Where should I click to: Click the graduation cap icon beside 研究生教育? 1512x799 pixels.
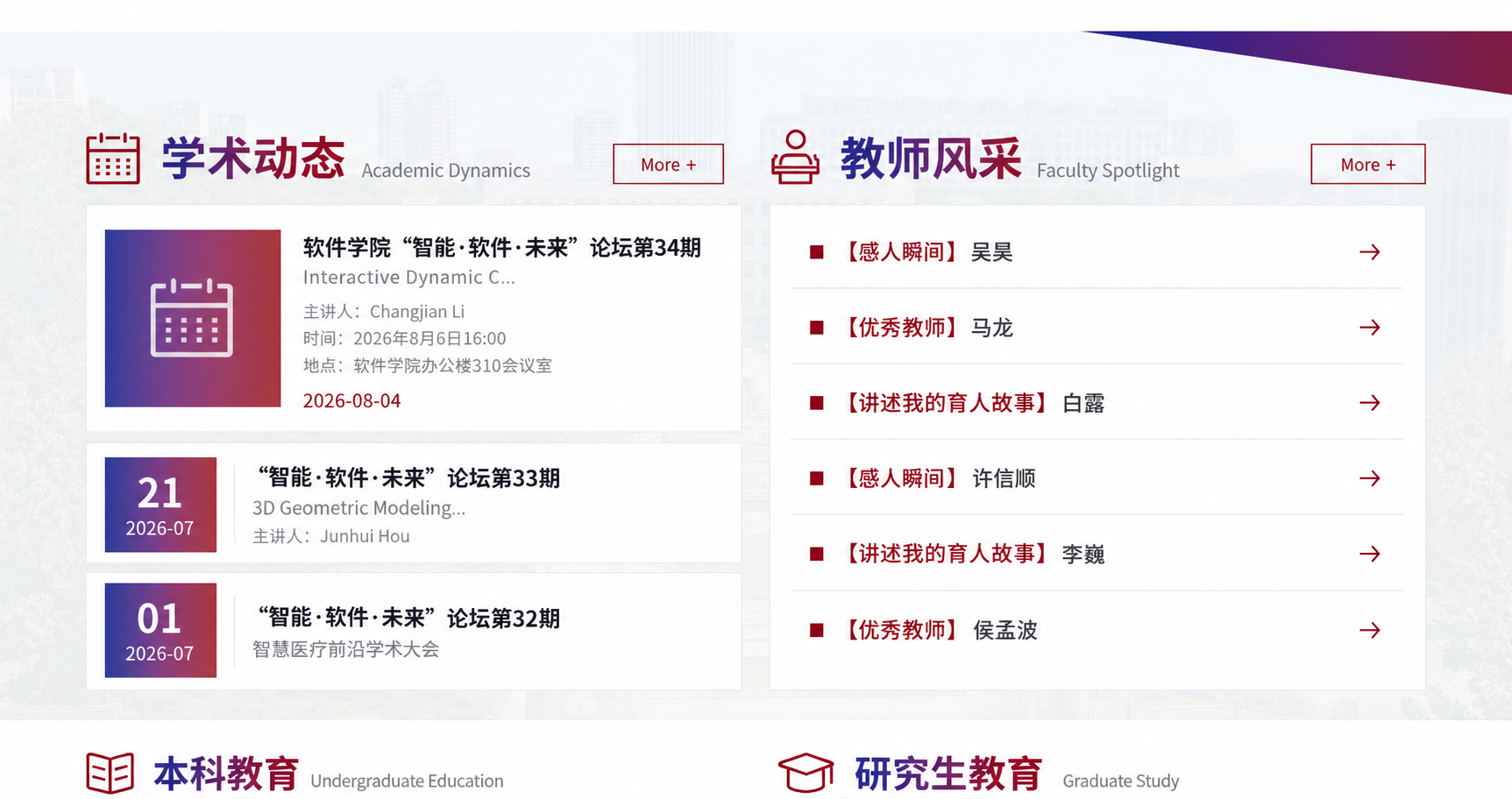tap(806, 772)
